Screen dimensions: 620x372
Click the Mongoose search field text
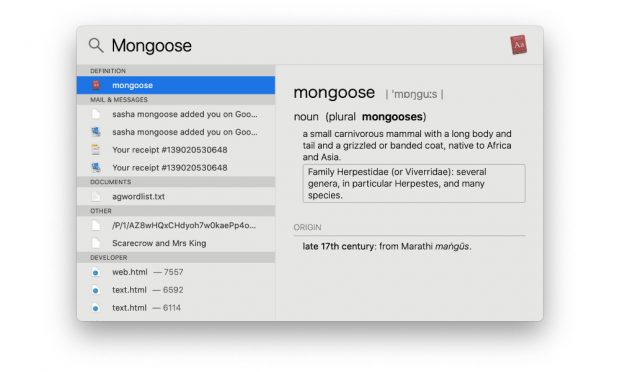coord(151,46)
